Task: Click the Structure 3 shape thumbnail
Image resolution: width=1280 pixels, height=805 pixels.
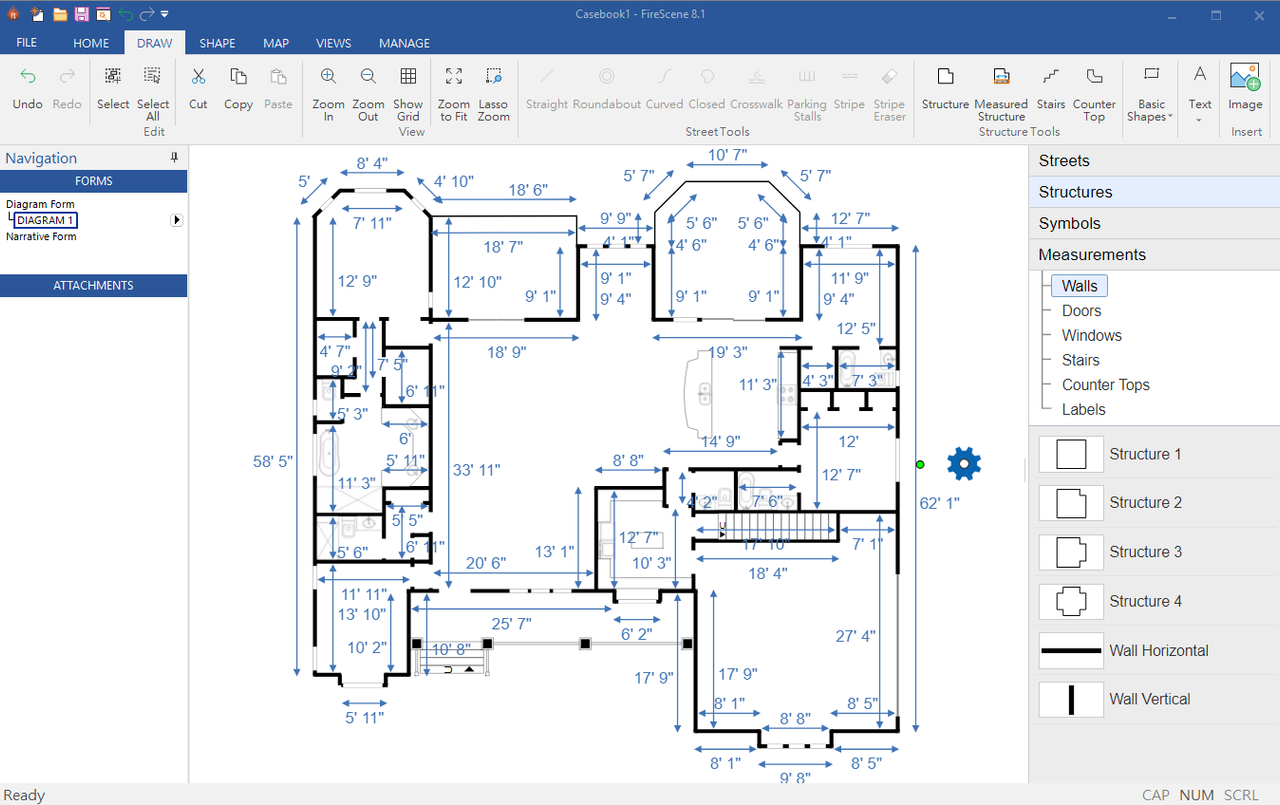Action: pyautogui.click(x=1071, y=552)
